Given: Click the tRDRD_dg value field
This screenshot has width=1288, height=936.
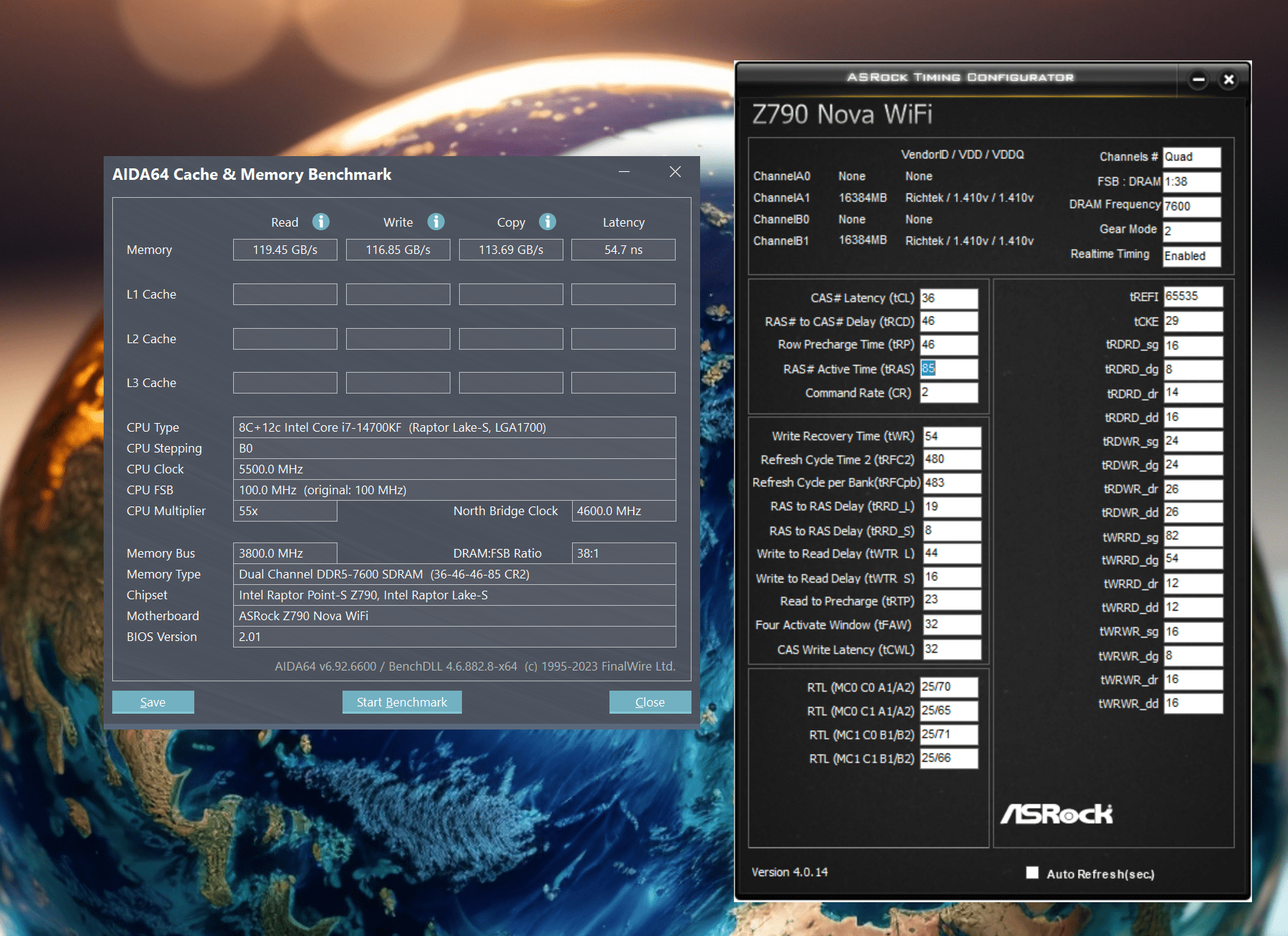Looking at the screenshot, I should pos(1193,369).
